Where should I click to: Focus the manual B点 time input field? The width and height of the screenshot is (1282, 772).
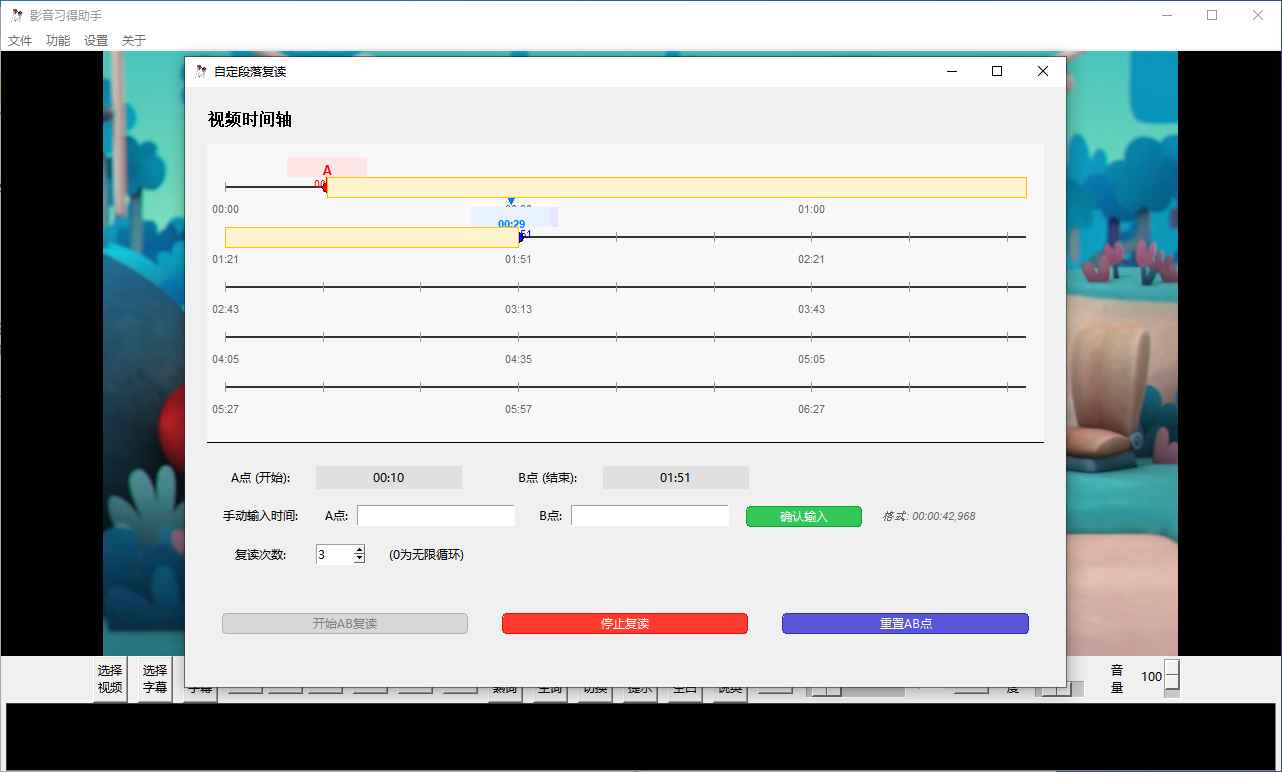coord(650,516)
